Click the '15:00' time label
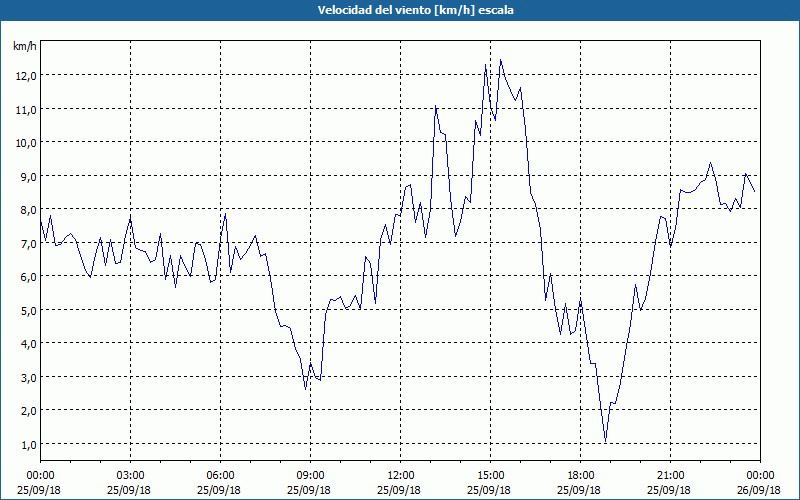 (490, 476)
